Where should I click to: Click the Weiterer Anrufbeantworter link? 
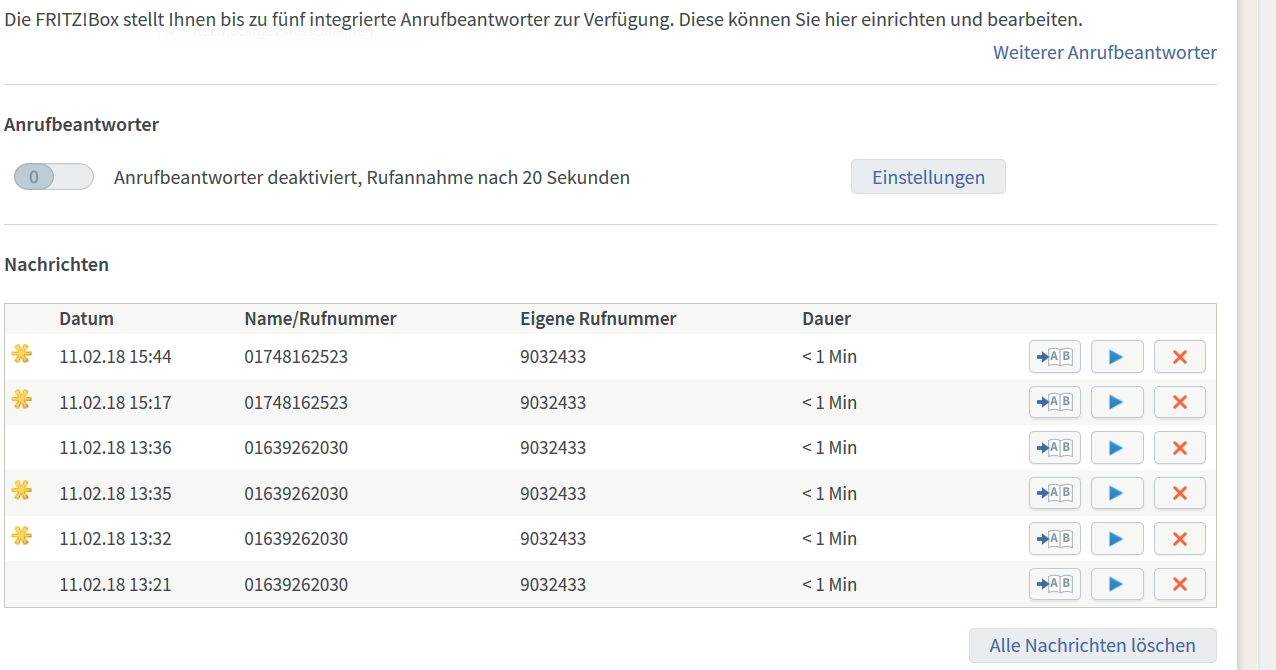pyautogui.click(x=1104, y=53)
